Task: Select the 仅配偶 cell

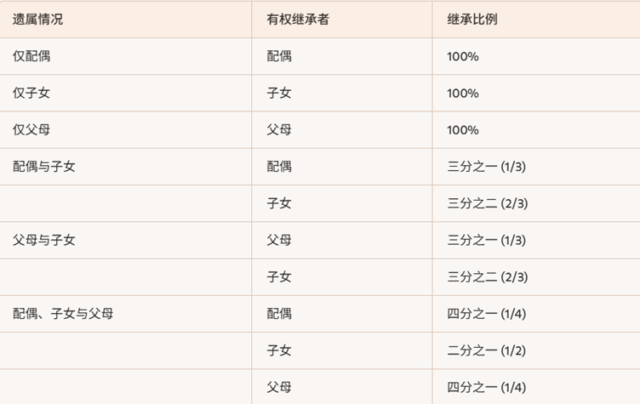Action: point(31,56)
